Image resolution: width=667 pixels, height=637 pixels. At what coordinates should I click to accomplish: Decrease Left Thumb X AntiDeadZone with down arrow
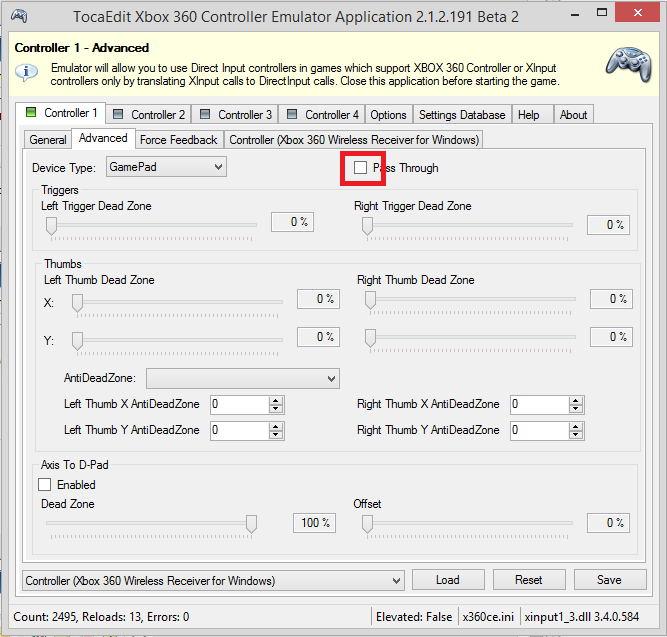(x=276, y=408)
